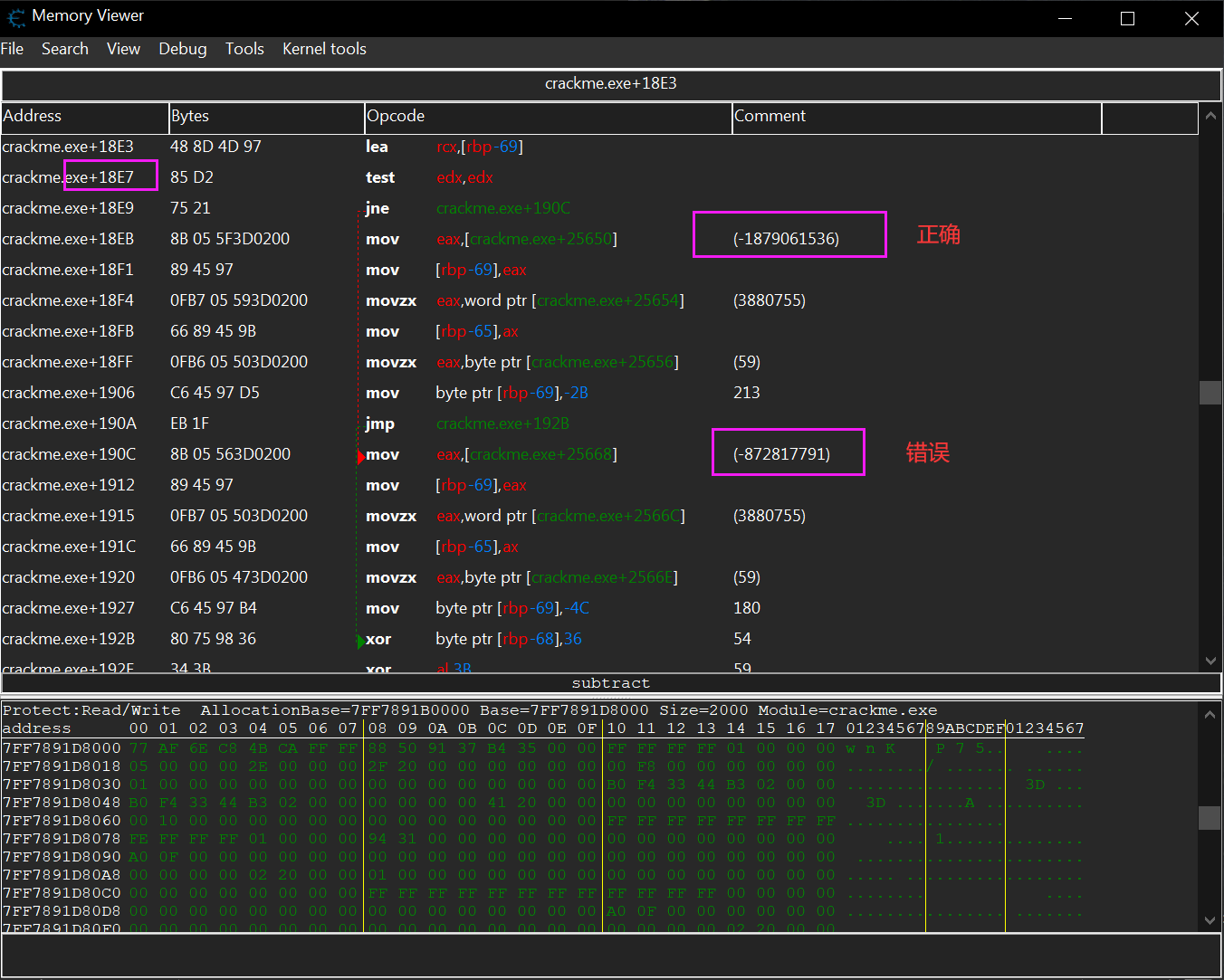This screenshot has height=980, width=1224.
Task: Select hex row 7FF7891D8090
Action: 542,857
